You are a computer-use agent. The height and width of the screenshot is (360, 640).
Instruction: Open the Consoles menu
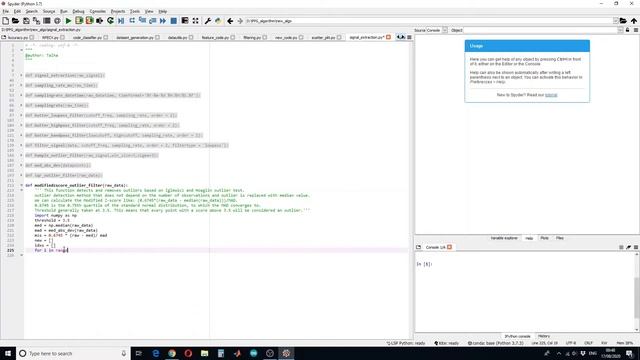tap(98, 11)
